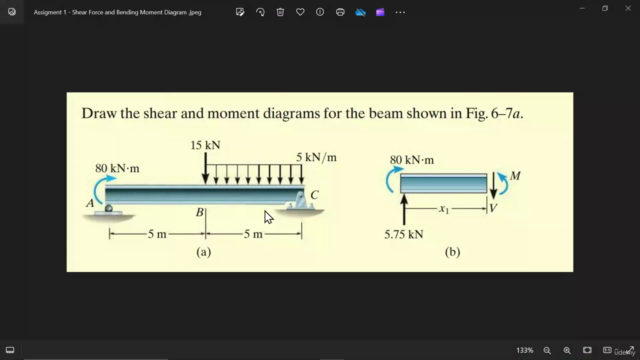Image resolution: width=640 pixels, height=360 pixels.
Task: Minimize the Photos window
Action: point(582,8)
